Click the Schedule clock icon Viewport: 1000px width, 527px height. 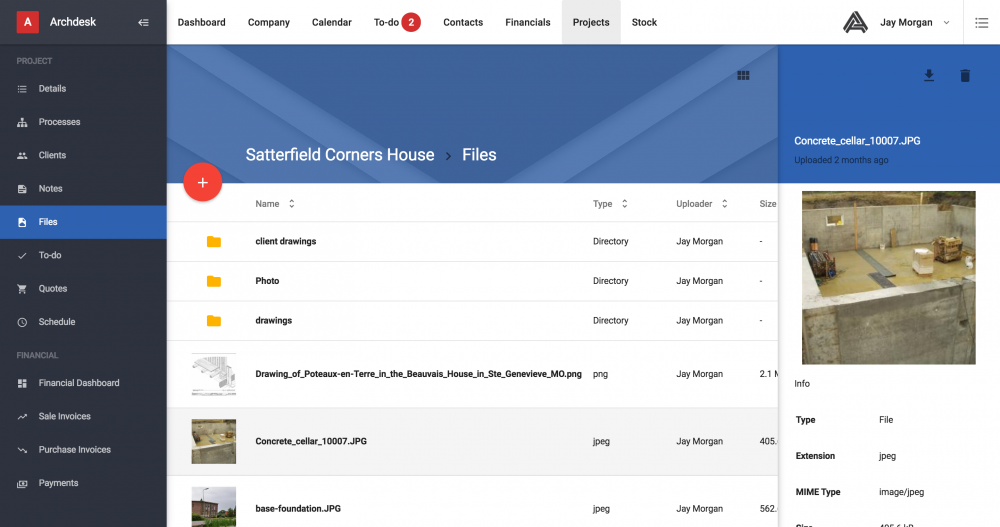22,322
